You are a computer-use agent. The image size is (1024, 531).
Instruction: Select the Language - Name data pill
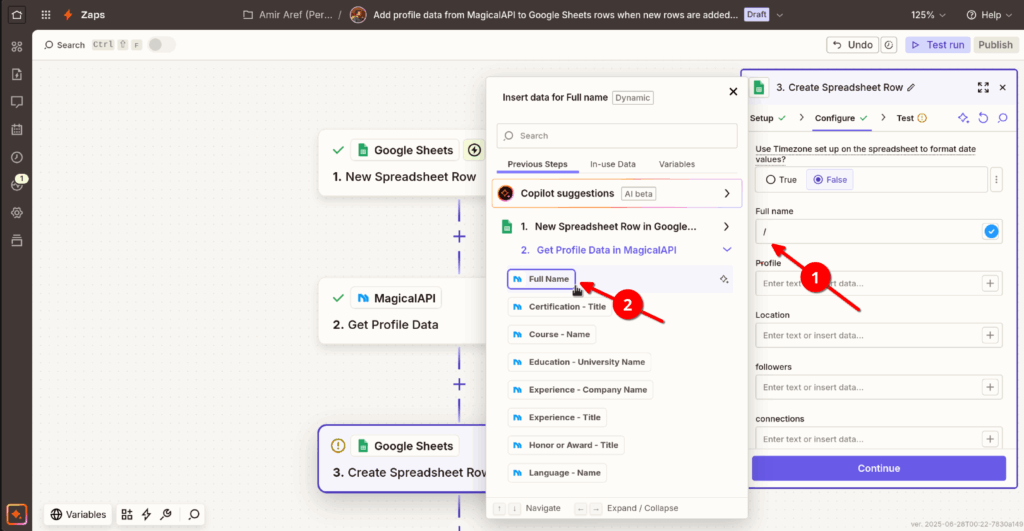(557, 473)
